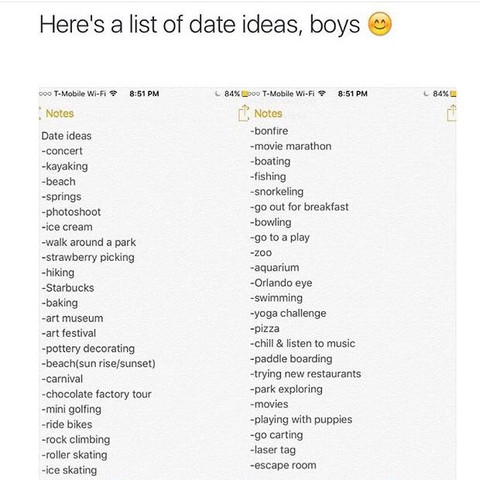Tap the left battery icon

[245, 94]
